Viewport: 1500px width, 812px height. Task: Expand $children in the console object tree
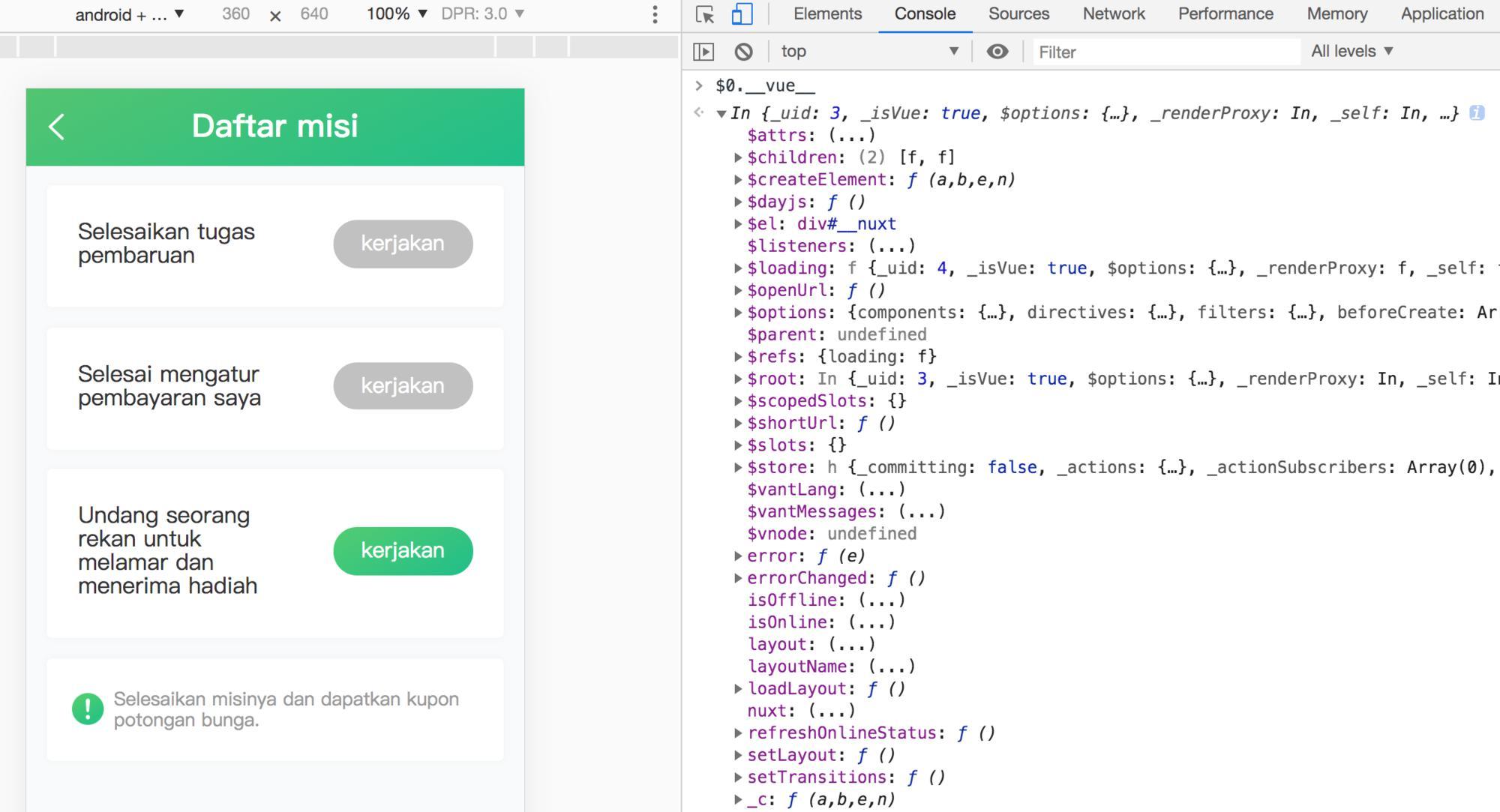[x=737, y=157]
